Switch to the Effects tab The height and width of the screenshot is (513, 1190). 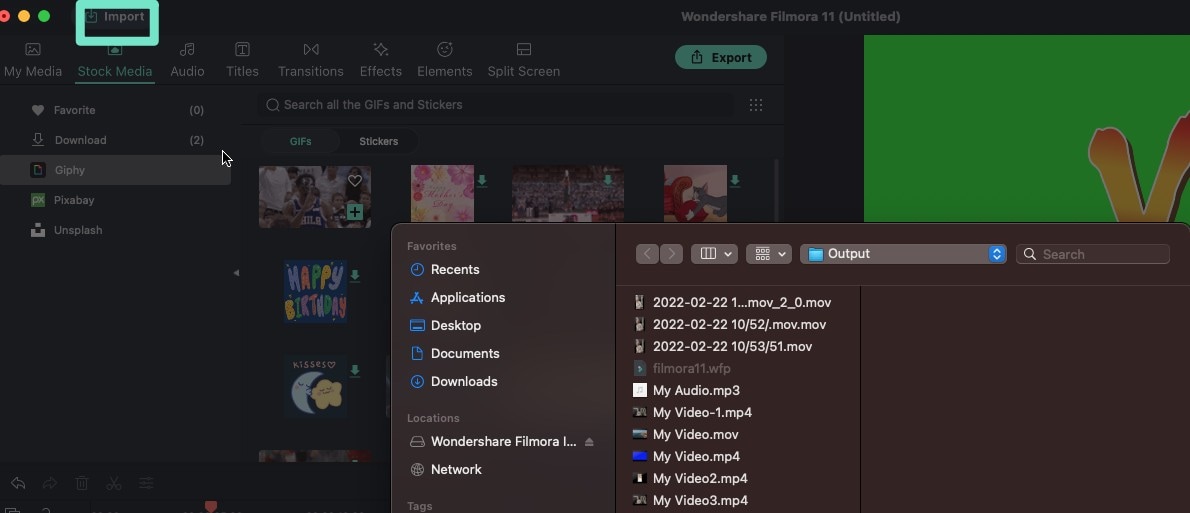pyautogui.click(x=380, y=61)
